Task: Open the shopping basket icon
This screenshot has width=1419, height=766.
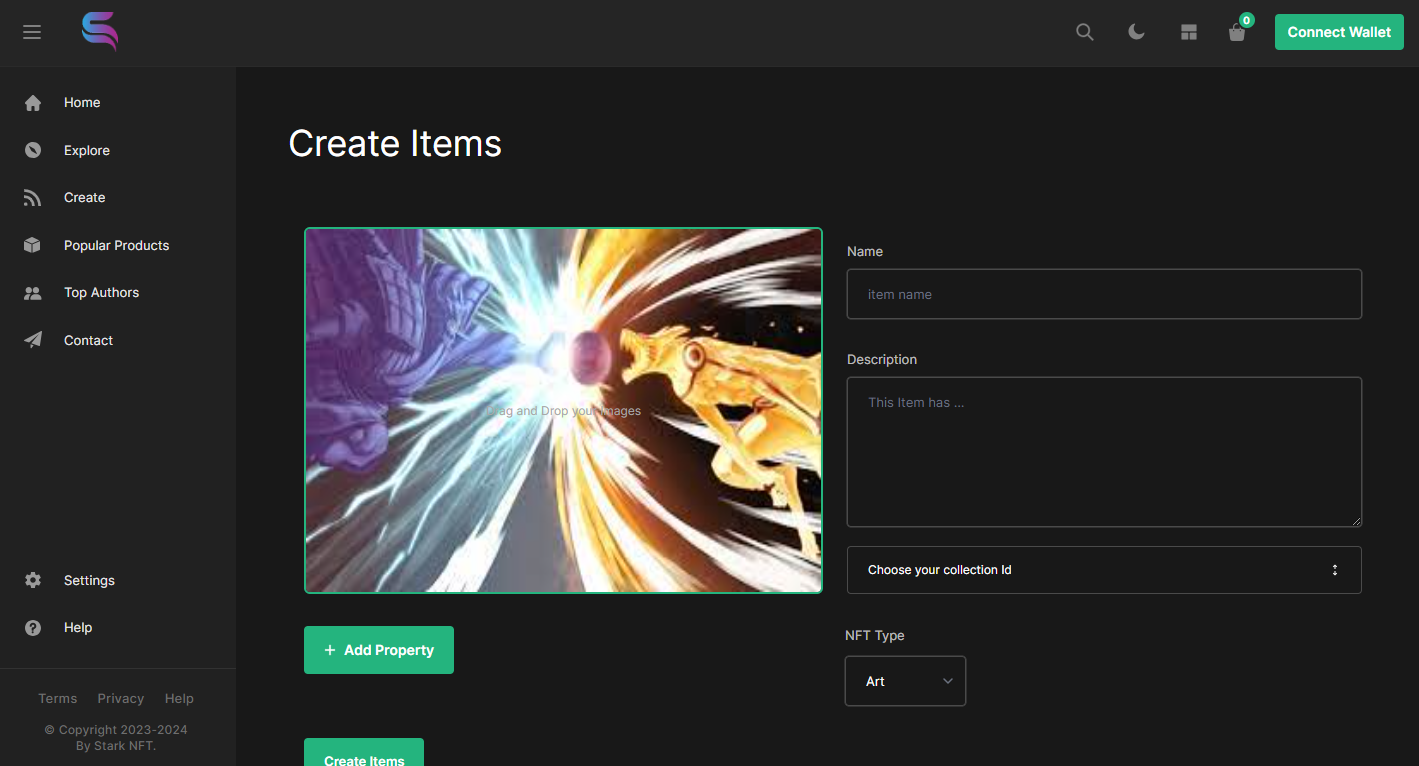Action: (1237, 33)
